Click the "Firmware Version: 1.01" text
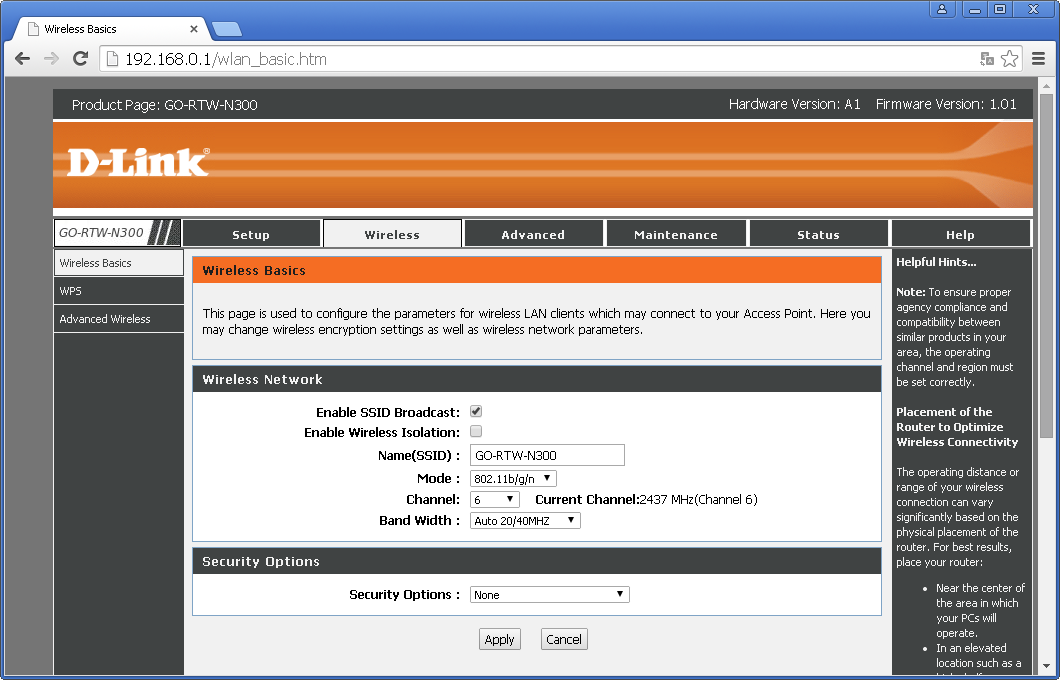 946,104
